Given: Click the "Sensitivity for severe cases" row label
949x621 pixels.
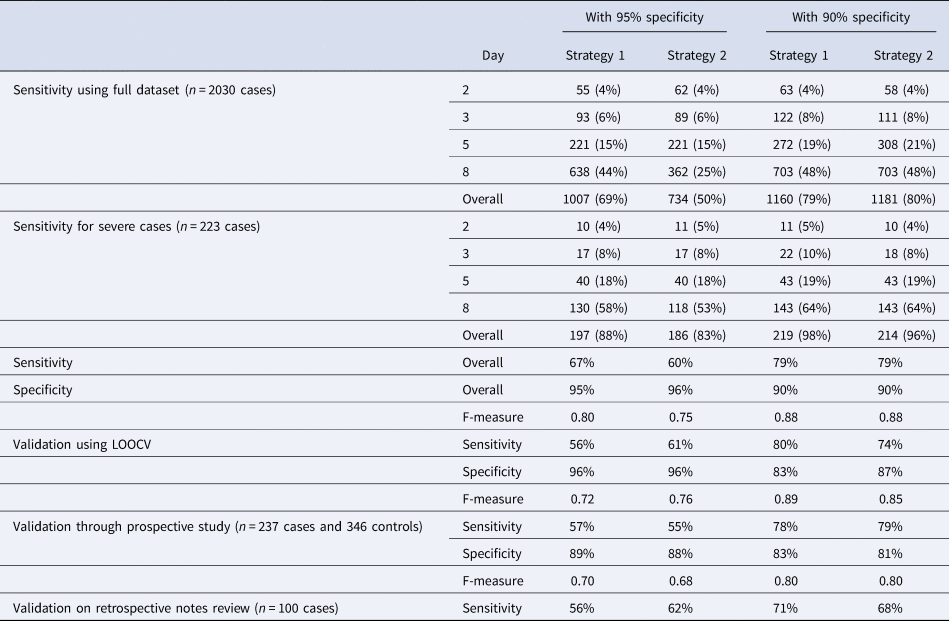Looking at the screenshot, I should [x=136, y=226].
